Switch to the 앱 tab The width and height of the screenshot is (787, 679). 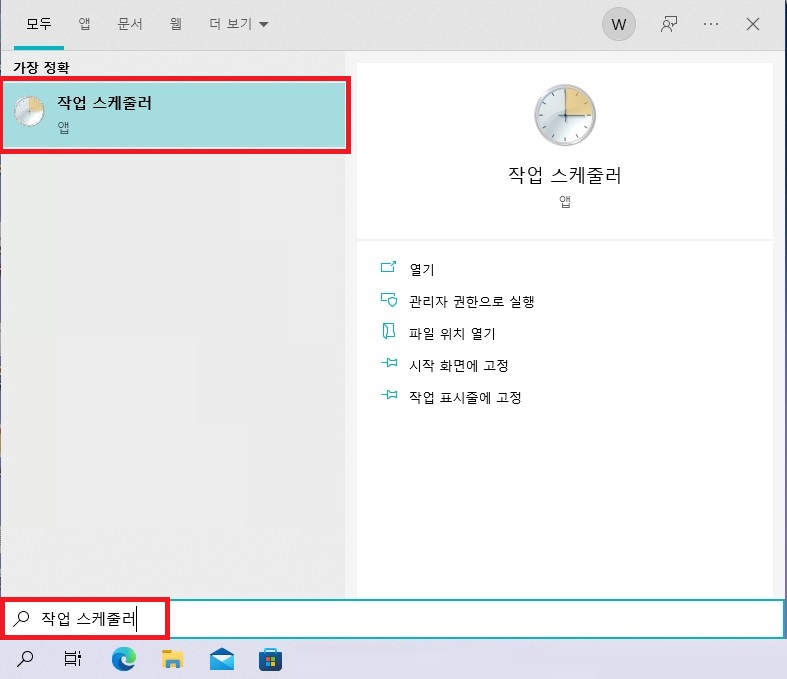pos(84,24)
